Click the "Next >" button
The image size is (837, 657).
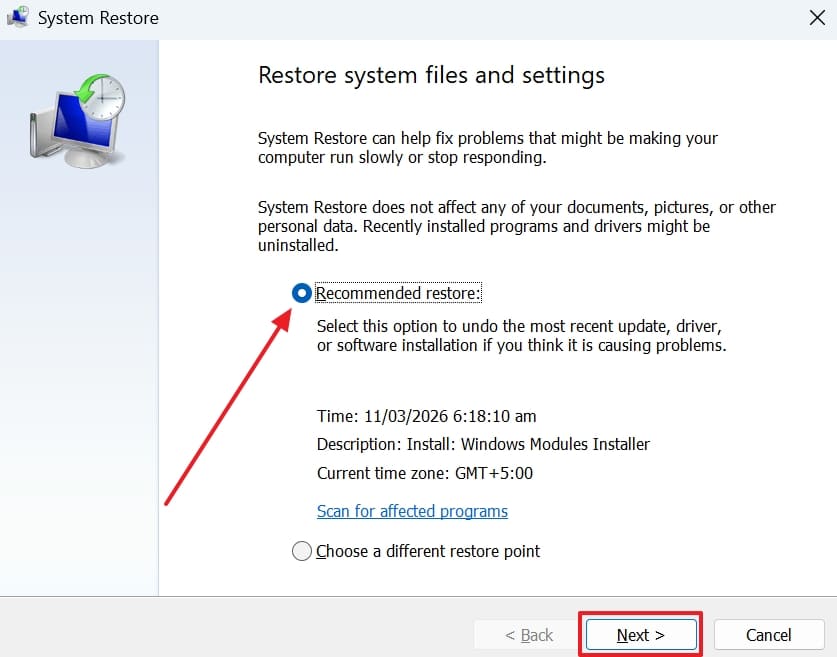click(640, 634)
